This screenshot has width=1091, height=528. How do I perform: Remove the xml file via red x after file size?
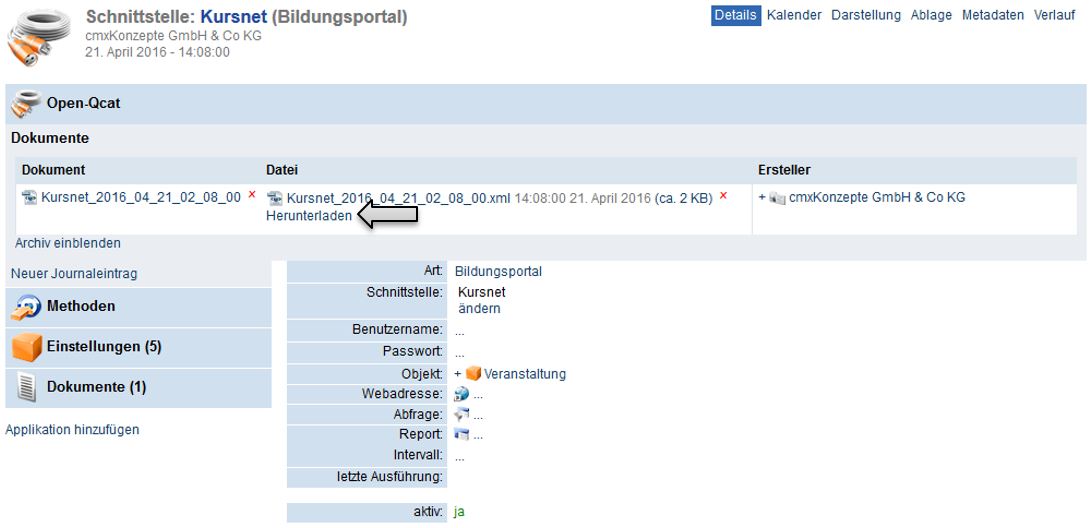pos(723,196)
